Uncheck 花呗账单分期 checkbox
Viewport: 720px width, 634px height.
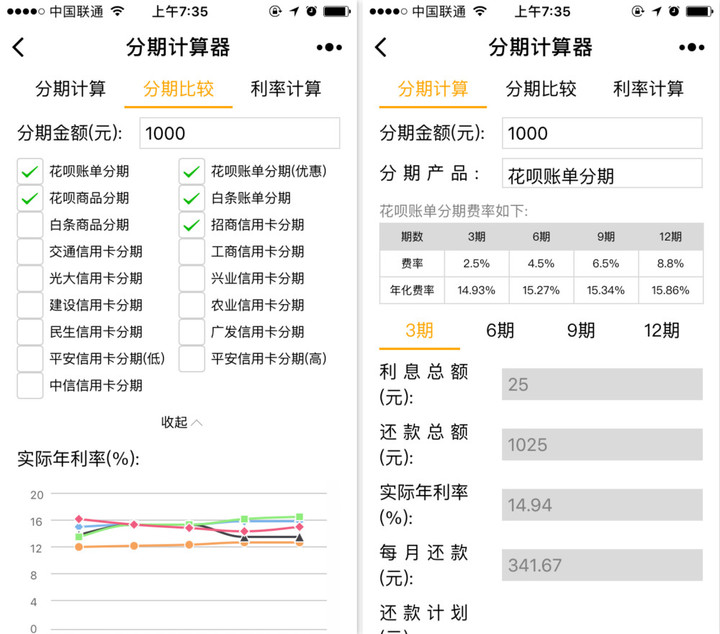tap(30, 172)
